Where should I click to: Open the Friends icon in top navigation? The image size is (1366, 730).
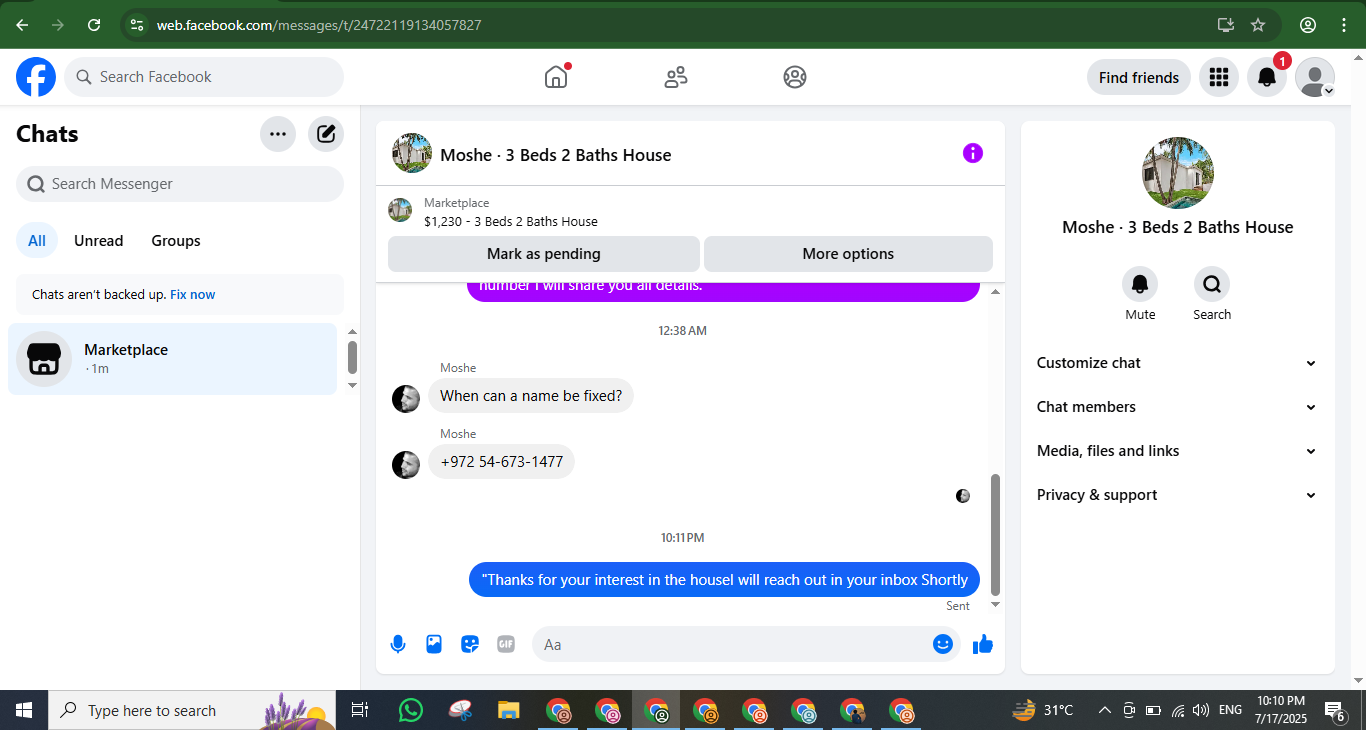coord(676,77)
